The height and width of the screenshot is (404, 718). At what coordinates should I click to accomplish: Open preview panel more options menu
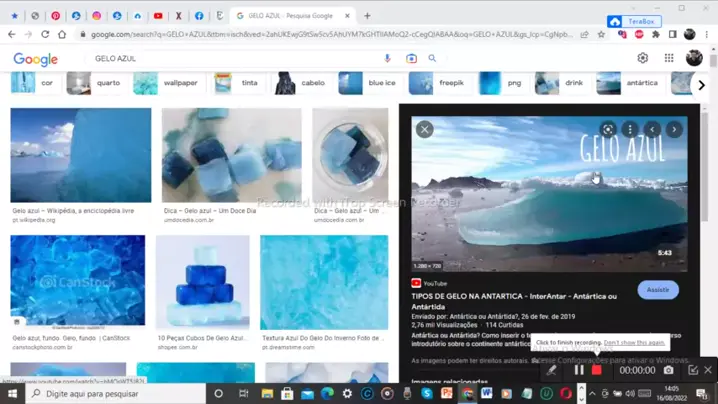pyautogui.click(x=630, y=130)
